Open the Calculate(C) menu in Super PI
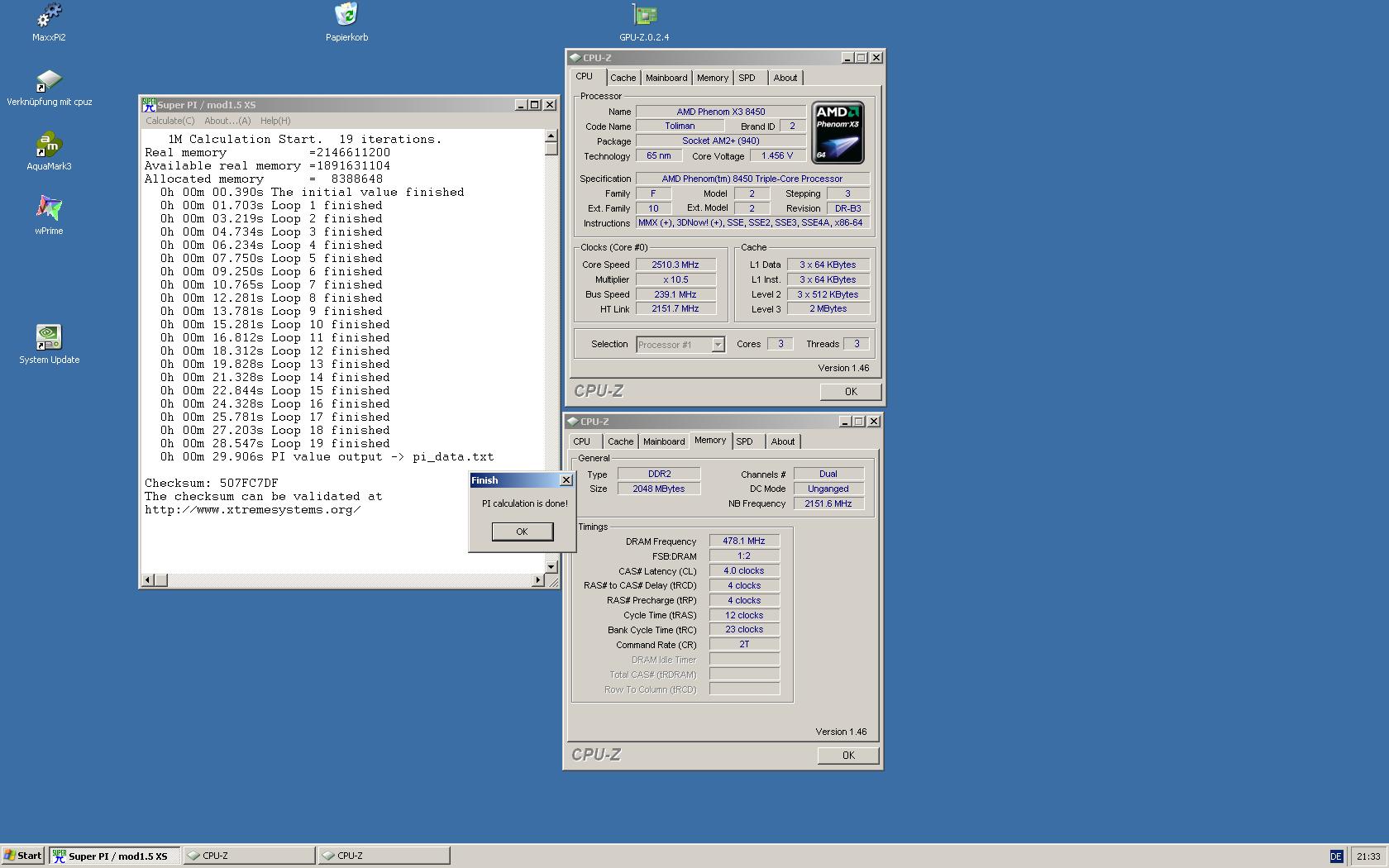The width and height of the screenshot is (1389, 868). click(x=170, y=121)
